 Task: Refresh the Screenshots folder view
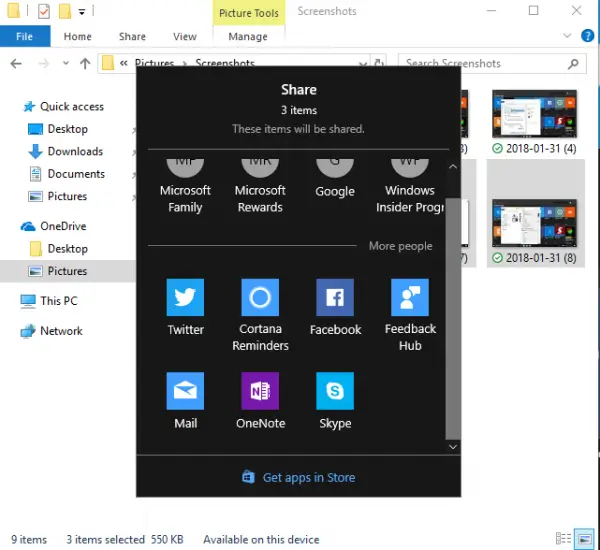tap(379, 63)
